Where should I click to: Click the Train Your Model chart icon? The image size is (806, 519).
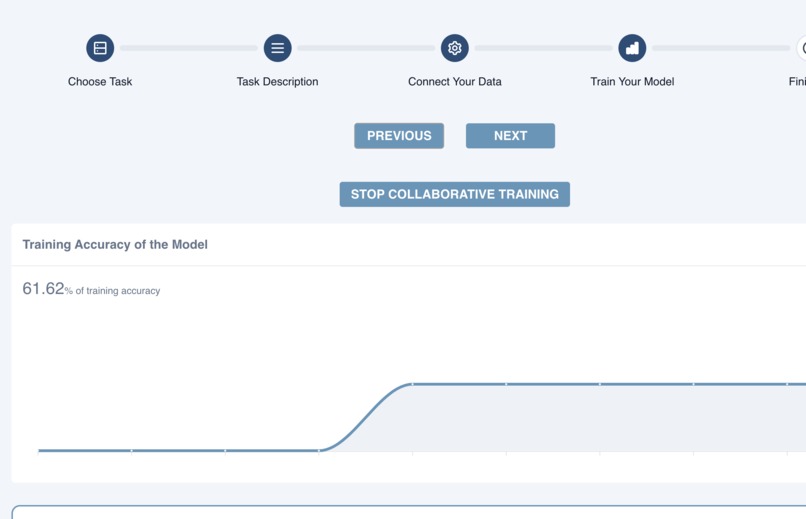point(632,48)
